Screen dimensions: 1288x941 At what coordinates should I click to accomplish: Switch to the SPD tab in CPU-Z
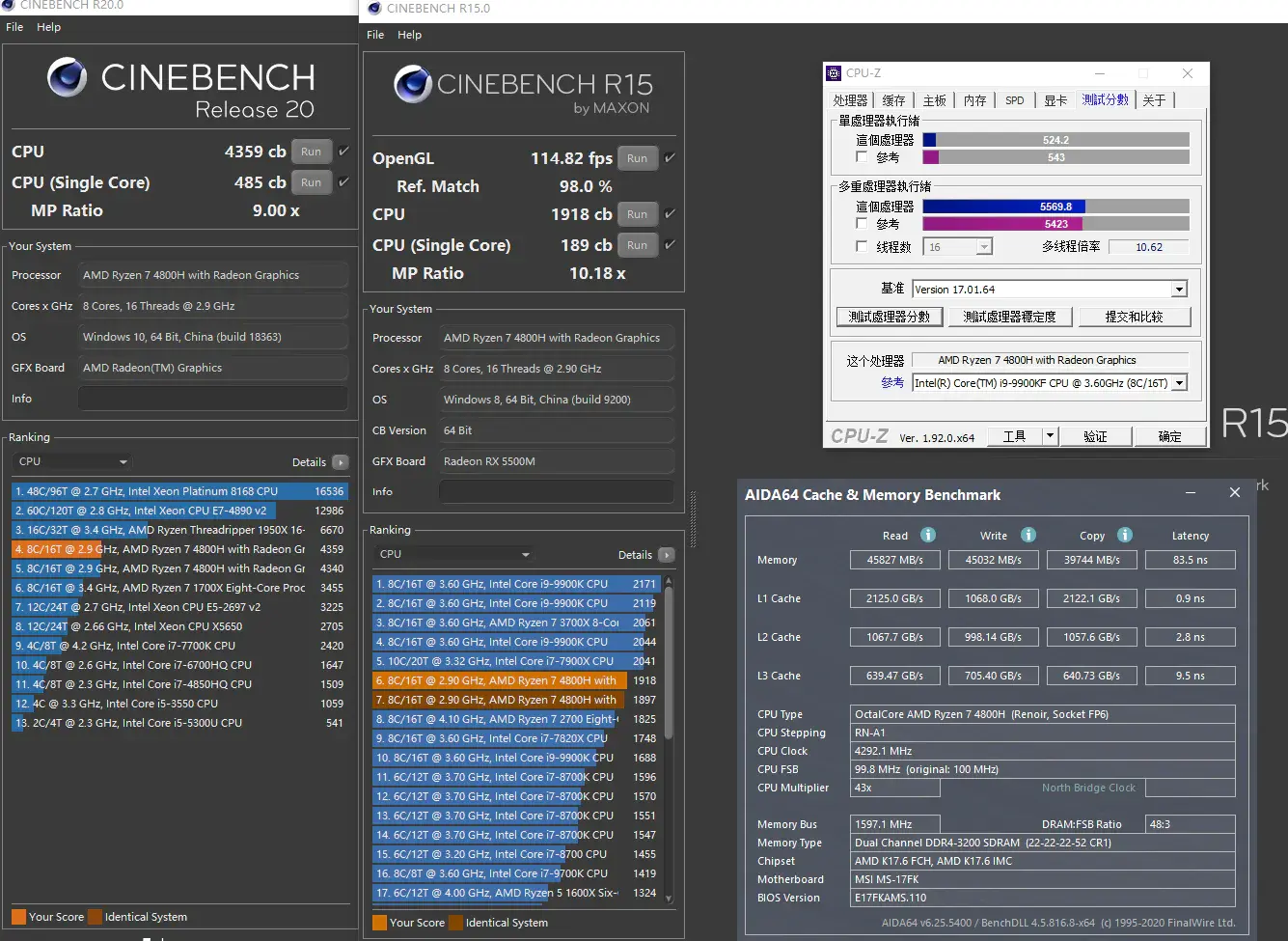[x=1015, y=100]
